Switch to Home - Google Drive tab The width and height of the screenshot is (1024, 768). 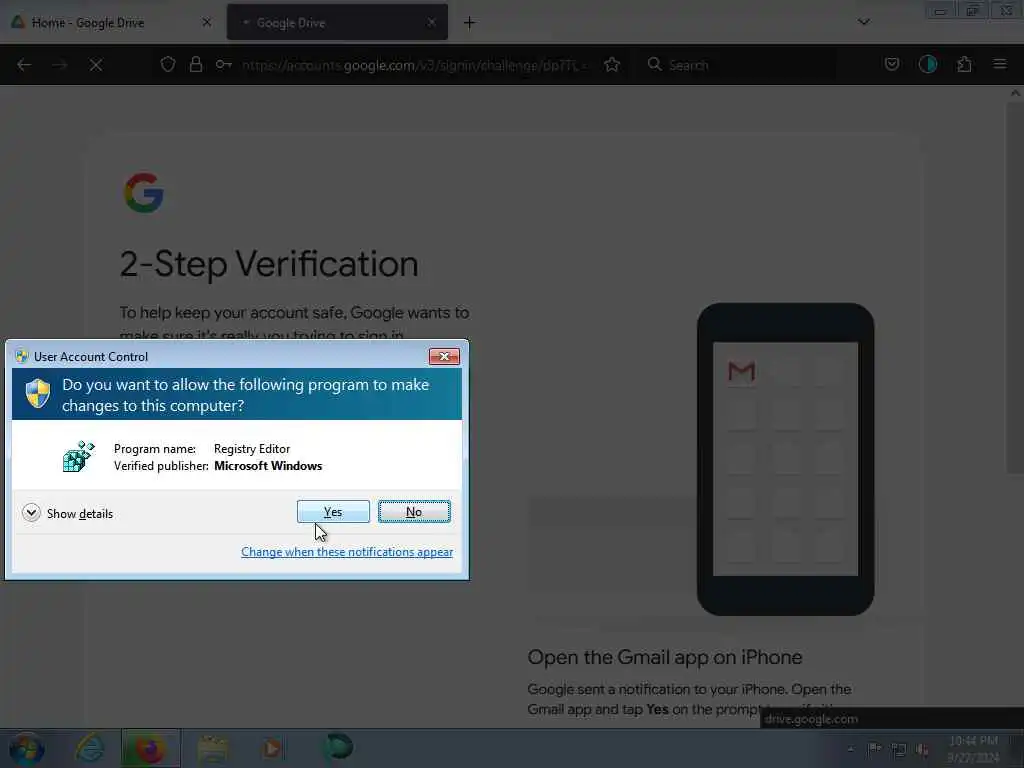point(111,22)
